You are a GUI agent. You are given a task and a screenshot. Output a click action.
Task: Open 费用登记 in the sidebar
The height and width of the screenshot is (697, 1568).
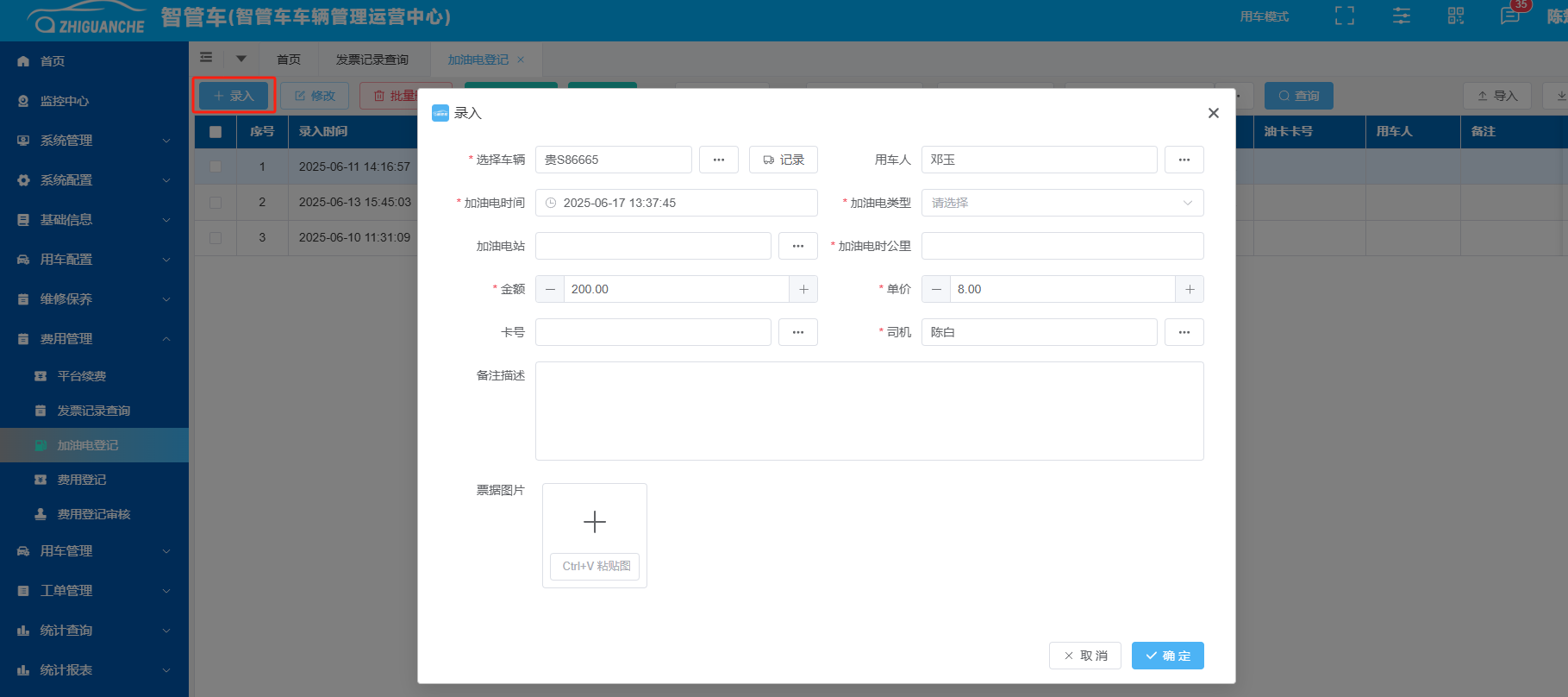[x=82, y=480]
